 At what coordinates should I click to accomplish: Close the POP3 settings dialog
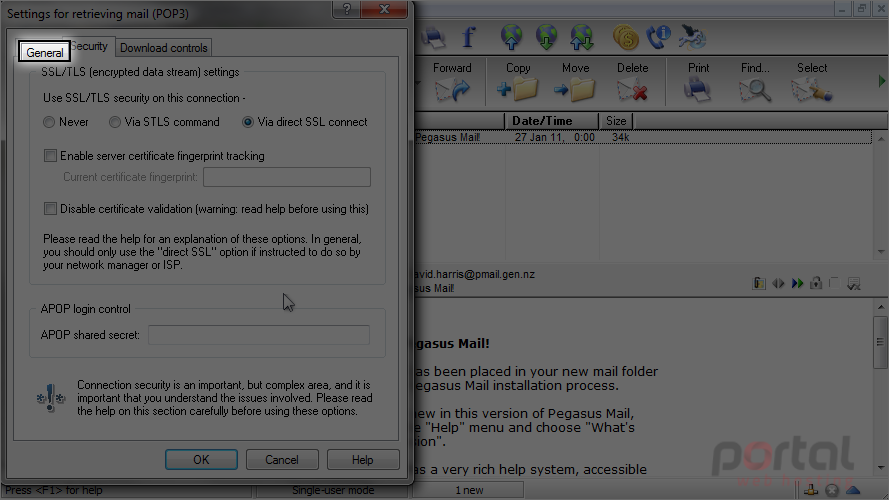(384, 9)
